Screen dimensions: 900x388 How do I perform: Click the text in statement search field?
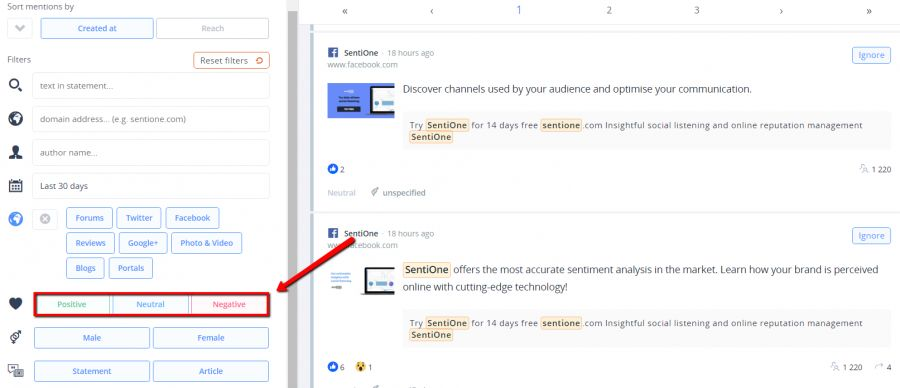151,86
